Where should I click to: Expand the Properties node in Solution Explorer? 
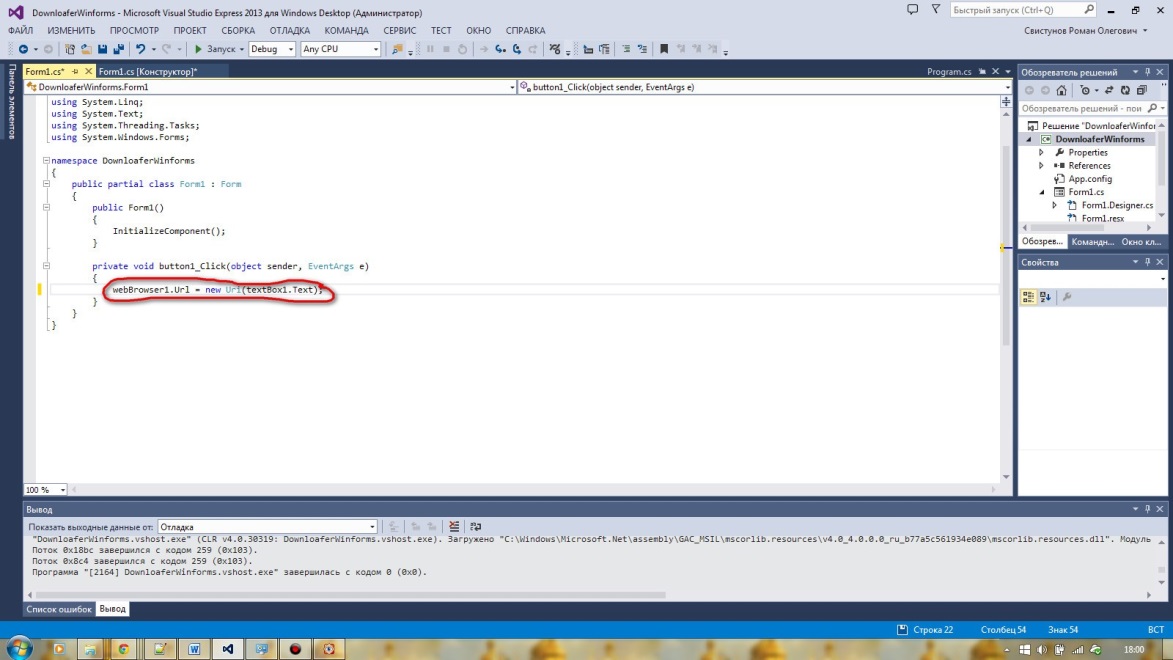coord(1041,153)
